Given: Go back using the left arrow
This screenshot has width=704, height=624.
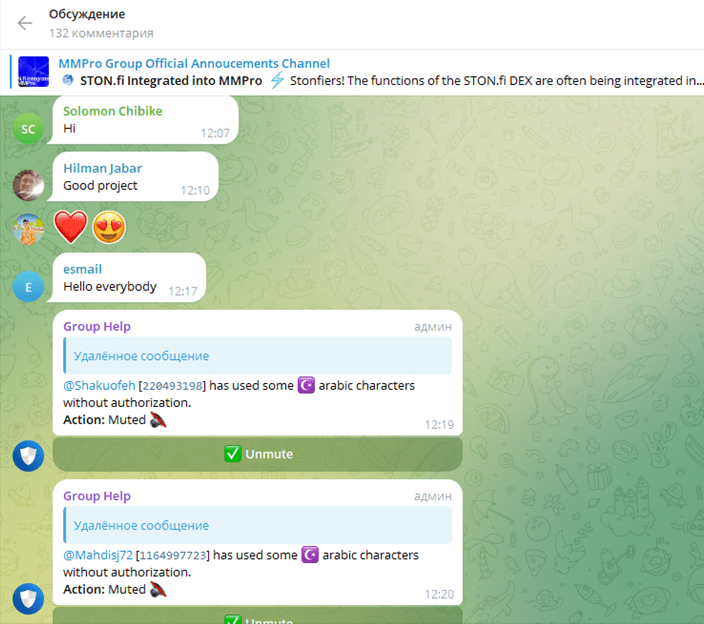Looking at the screenshot, I should pyautogui.click(x=25, y=23).
